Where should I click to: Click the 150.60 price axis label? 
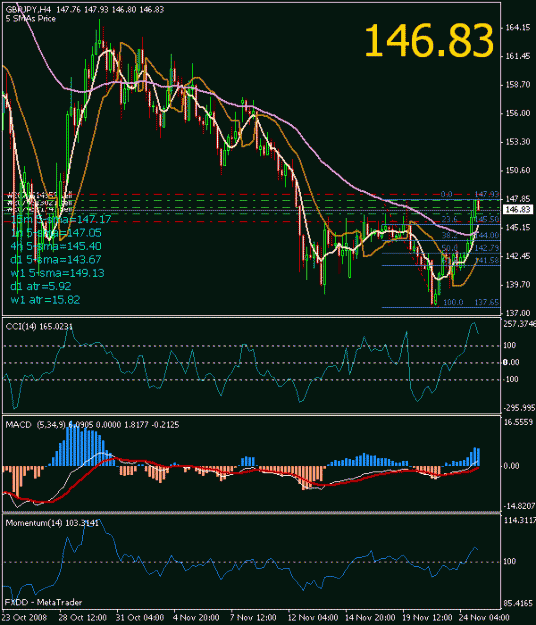coord(518,170)
